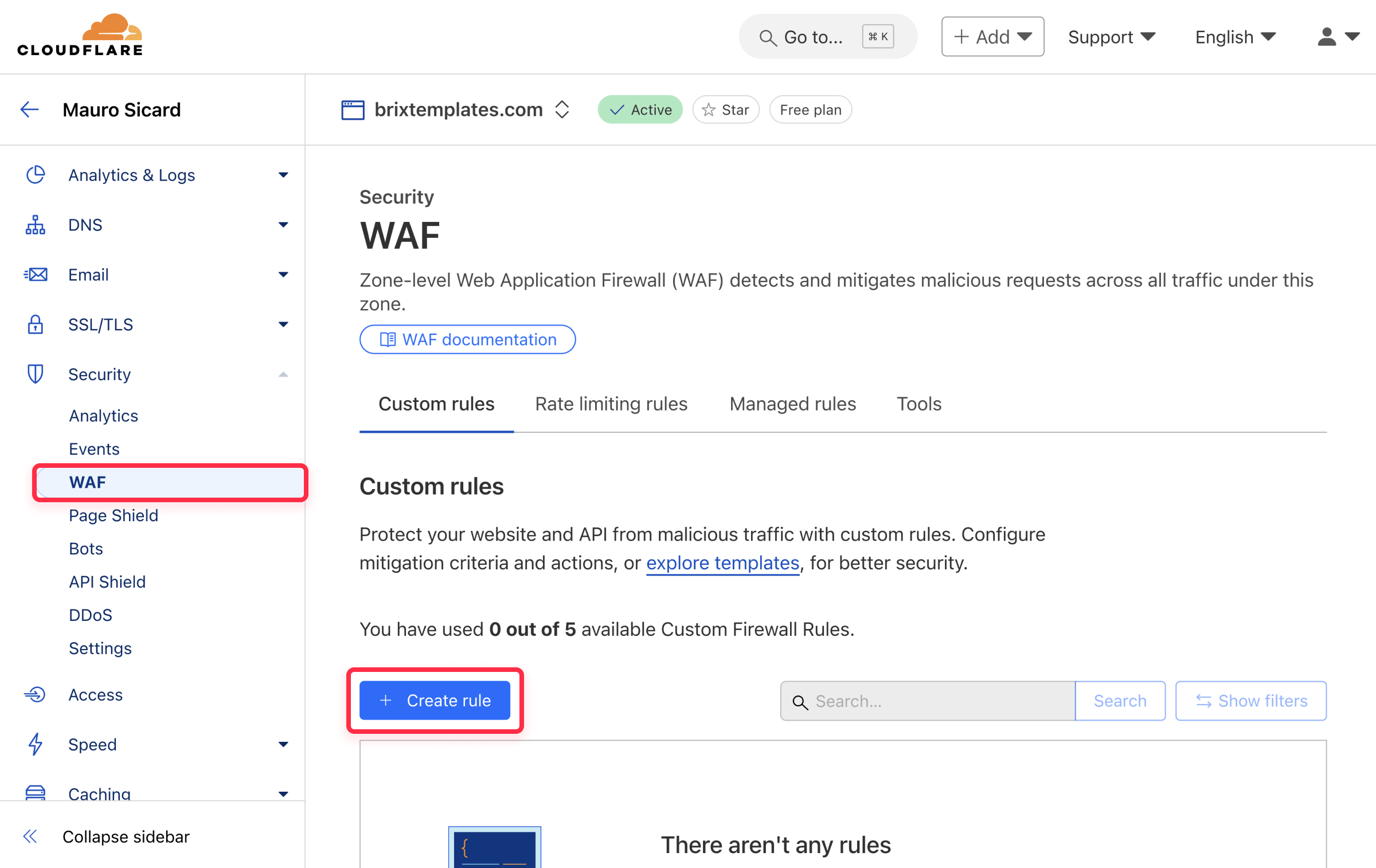The image size is (1376, 868).
Task: Click the Speed lightning bolt icon
Action: coord(36,744)
